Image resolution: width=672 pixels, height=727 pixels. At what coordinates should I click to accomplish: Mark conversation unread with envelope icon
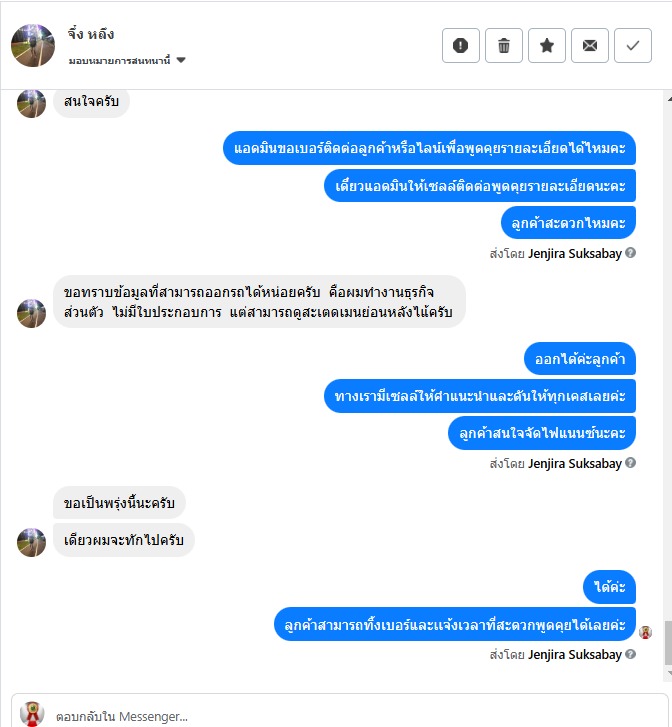590,45
